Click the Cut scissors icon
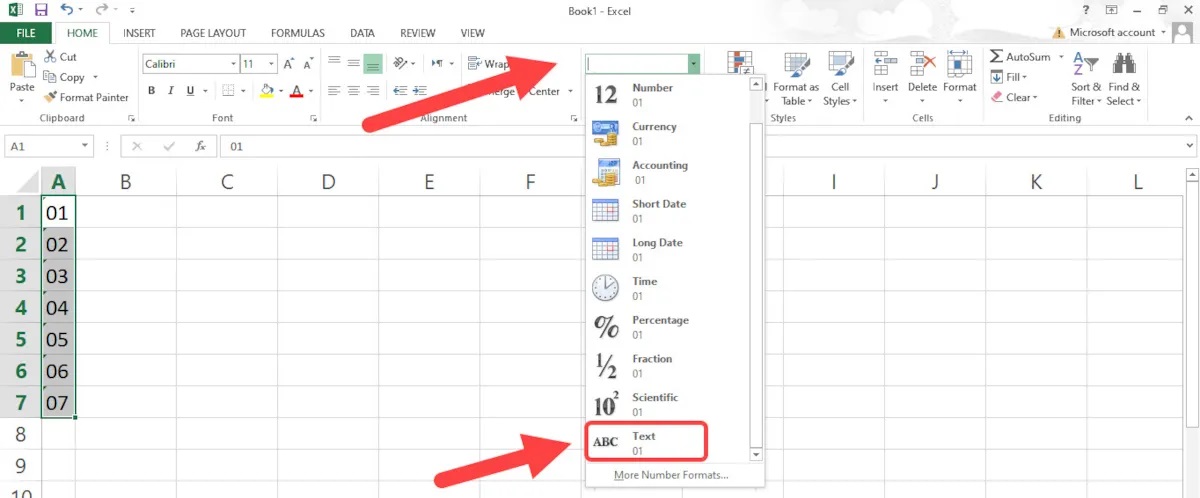 (50, 57)
